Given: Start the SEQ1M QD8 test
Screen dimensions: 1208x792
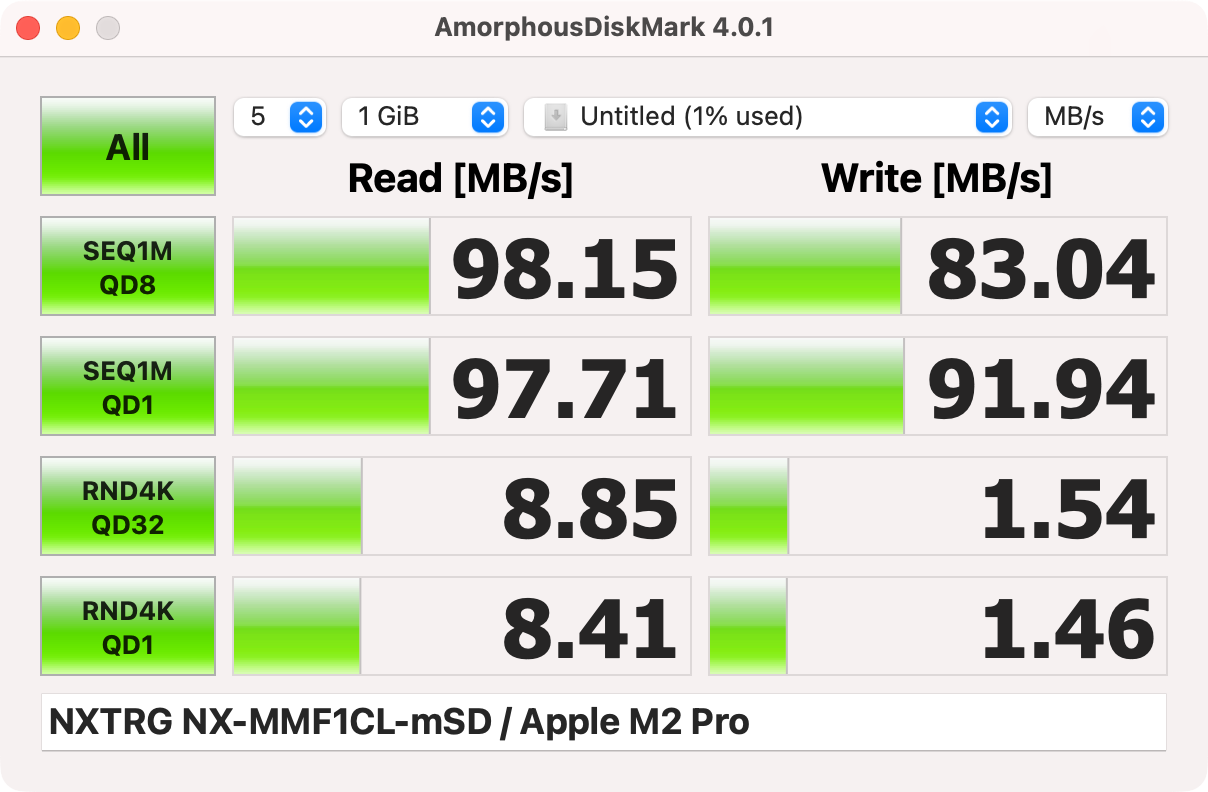Looking at the screenshot, I should click(x=128, y=266).
